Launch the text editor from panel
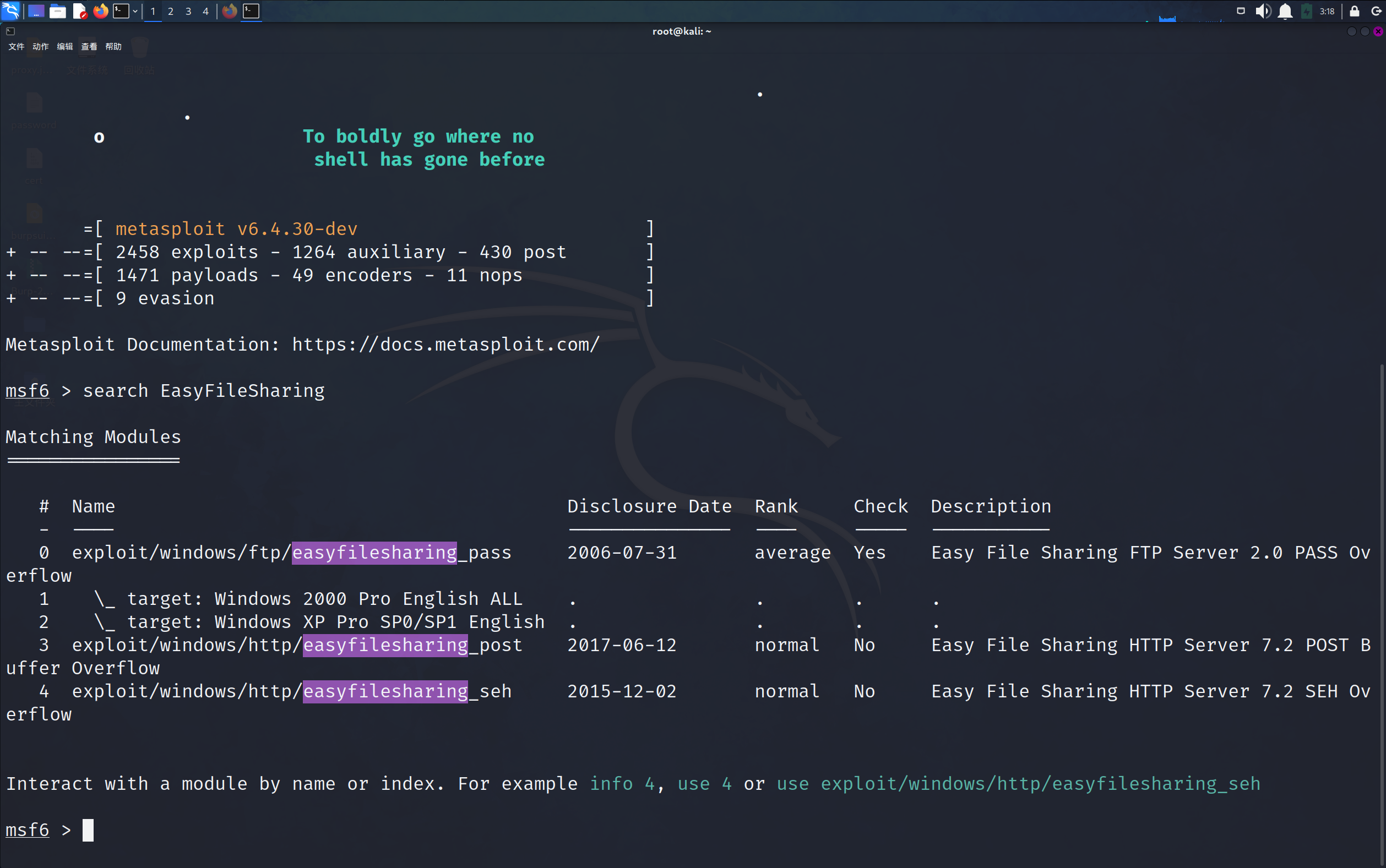1386x868 pixels. tap(79, 11)
